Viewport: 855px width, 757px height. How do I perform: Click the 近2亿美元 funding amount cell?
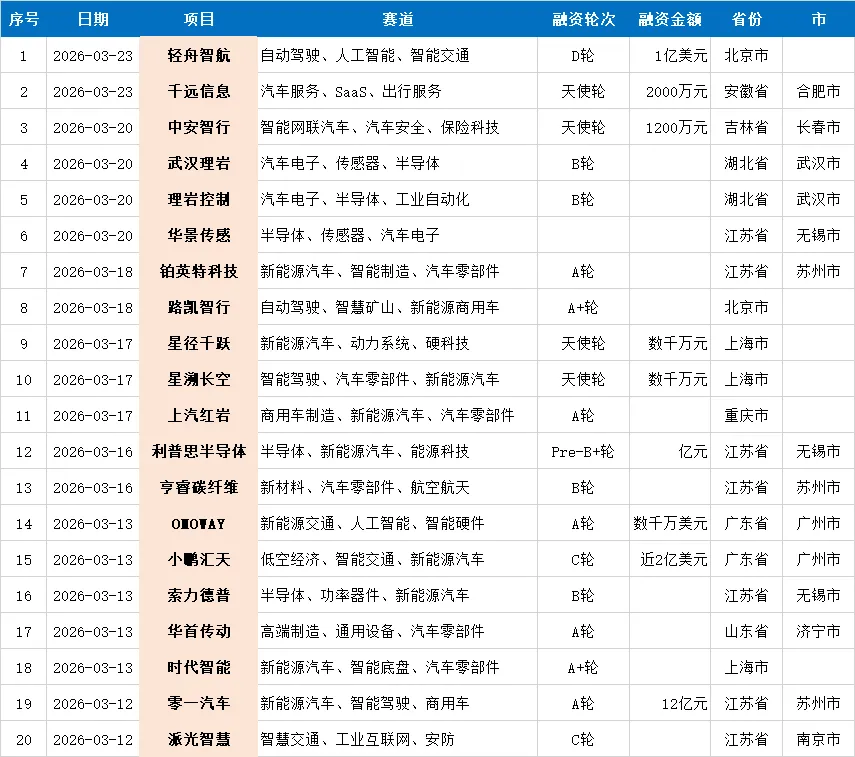click(x=670, y=559)
